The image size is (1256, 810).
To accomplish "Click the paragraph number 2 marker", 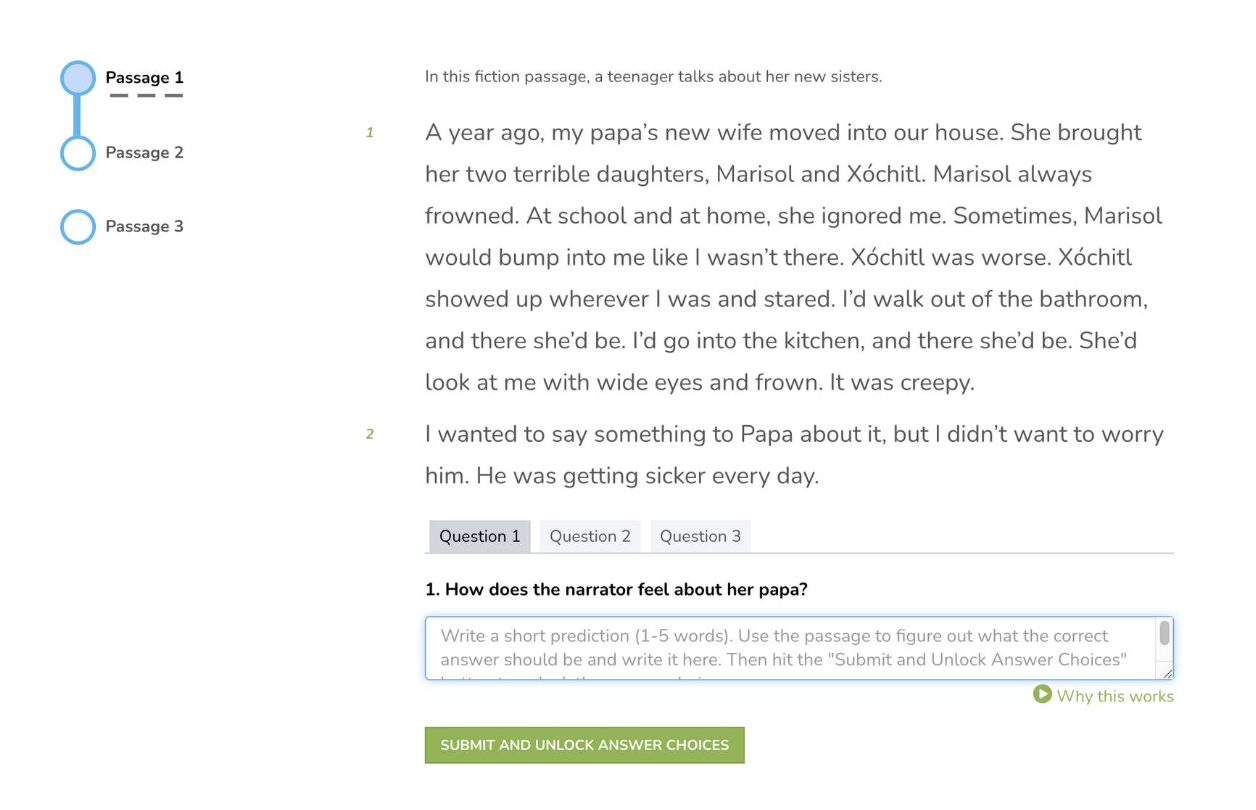I will (x=369, y=434).
